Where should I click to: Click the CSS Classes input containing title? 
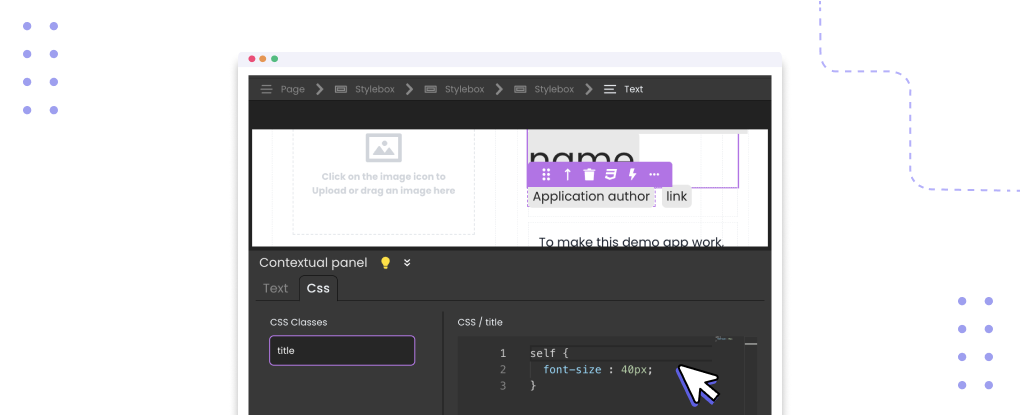click(x=341, y=351)
